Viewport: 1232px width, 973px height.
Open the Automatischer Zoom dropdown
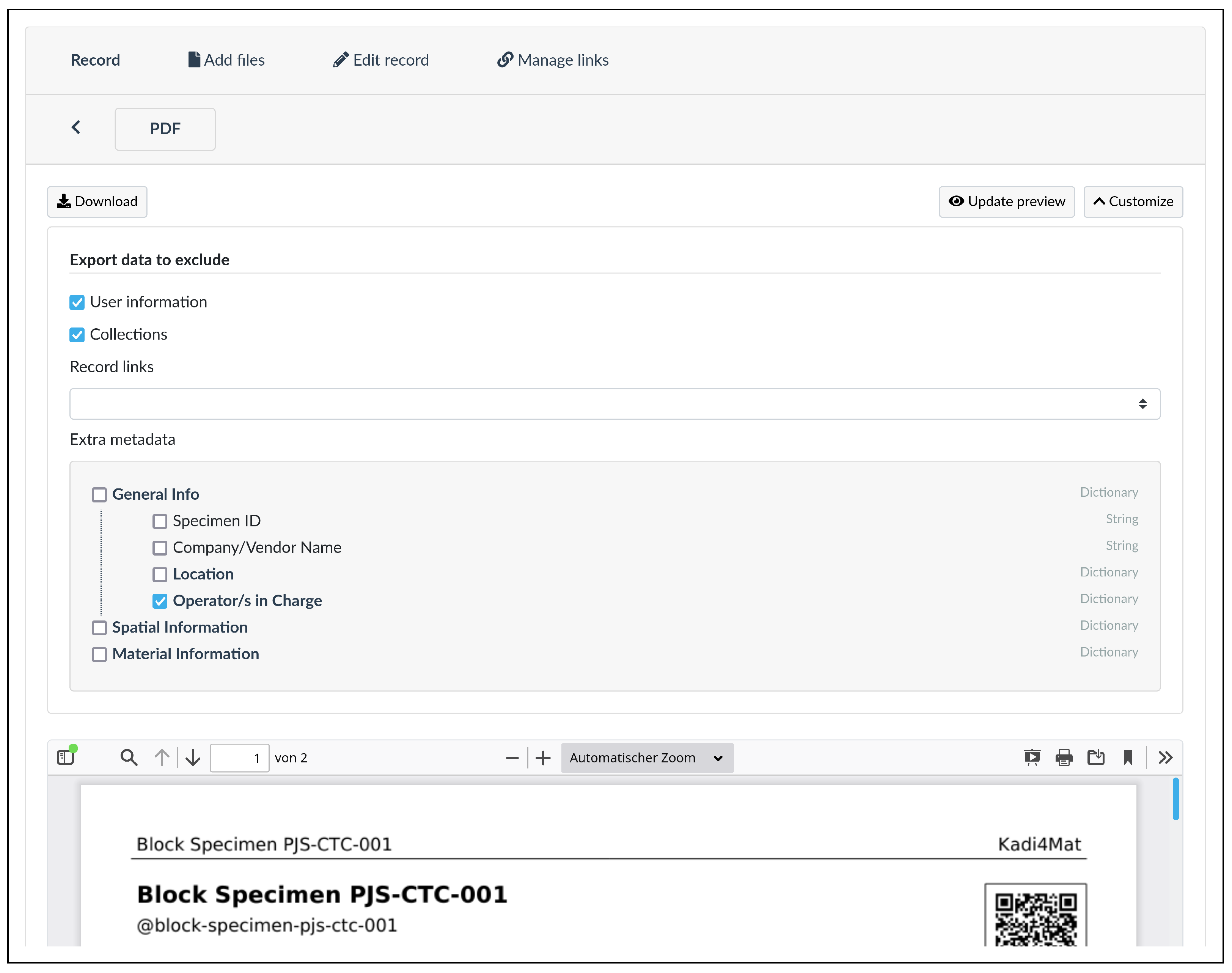[647, 758]
